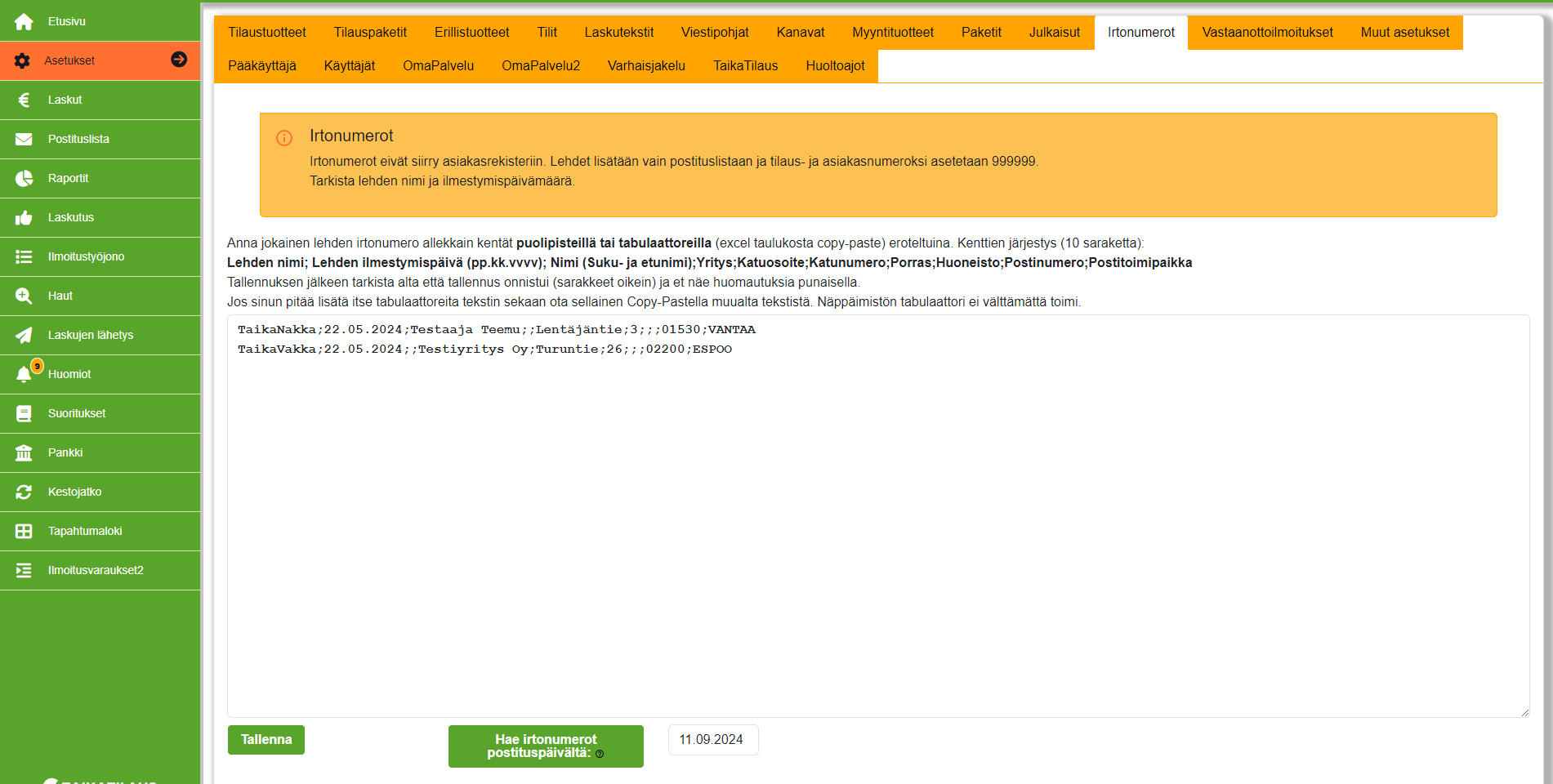Click the TaikaNakka line in the text area
Viewport: 1553px width, 784px height.
point(497,330)
